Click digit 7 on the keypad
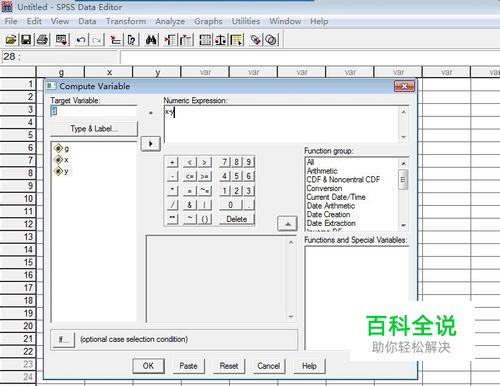The image size is (500, 386). (x=225, y=162)
